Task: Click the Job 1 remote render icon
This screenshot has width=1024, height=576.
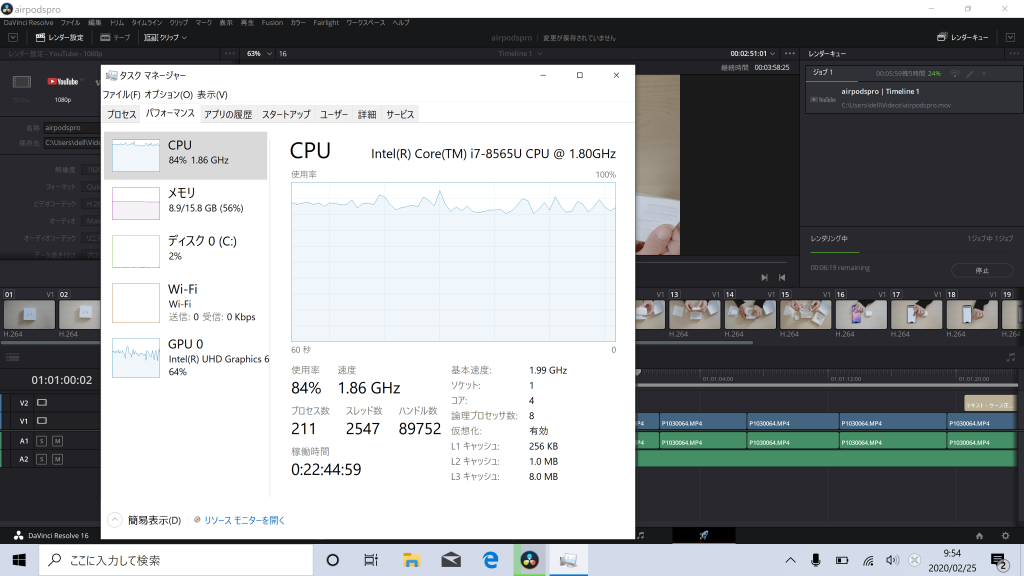Action: [x=955, y=74]
